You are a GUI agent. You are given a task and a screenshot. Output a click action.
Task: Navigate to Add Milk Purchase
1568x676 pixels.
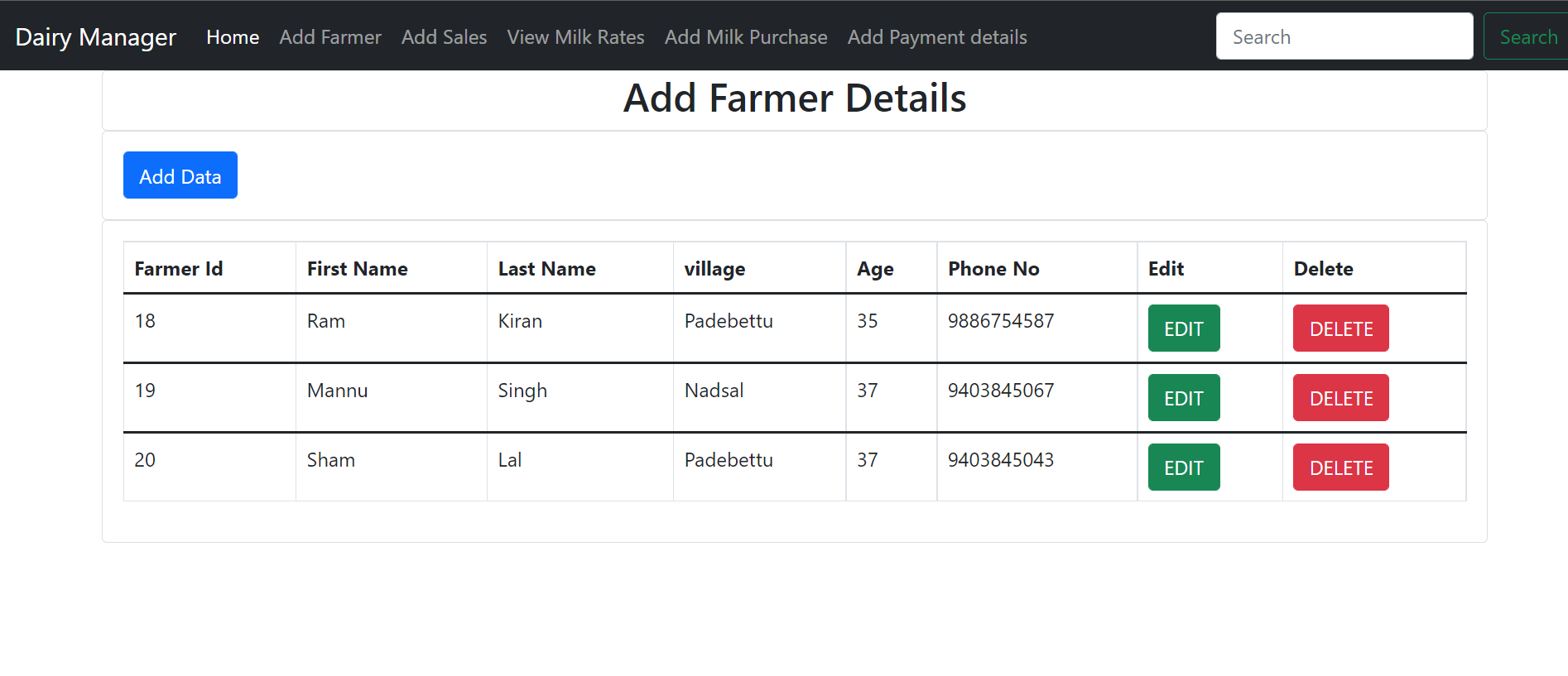745,37
